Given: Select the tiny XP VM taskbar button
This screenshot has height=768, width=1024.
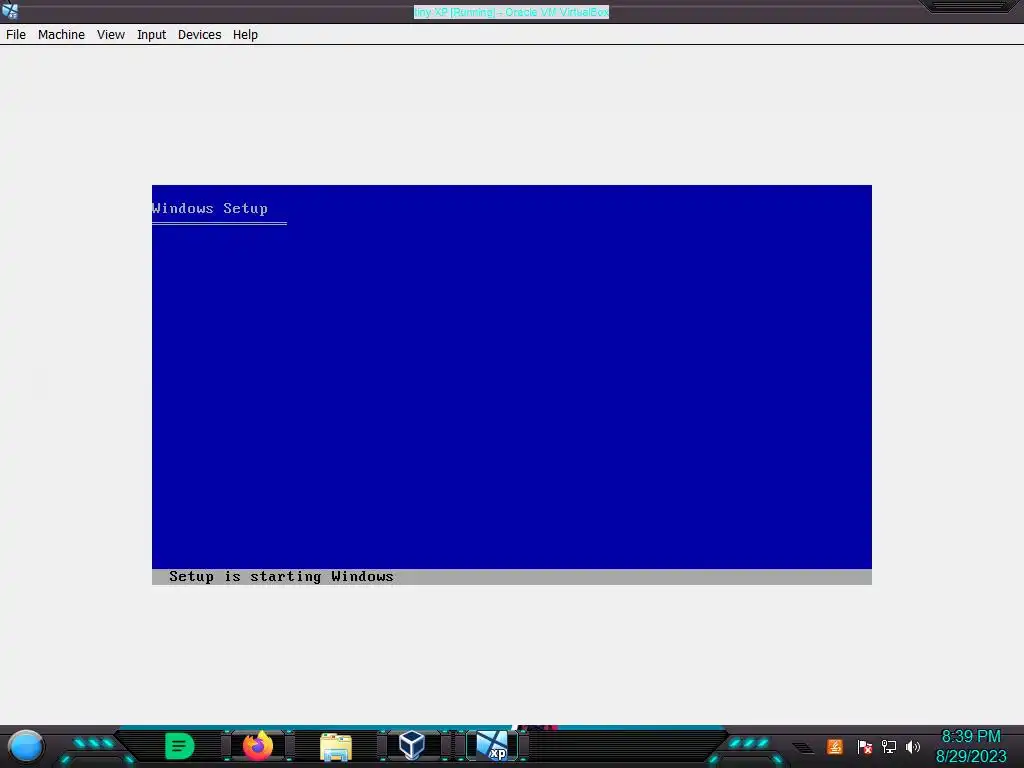Looking at the screenshot, I should (492, 746).
